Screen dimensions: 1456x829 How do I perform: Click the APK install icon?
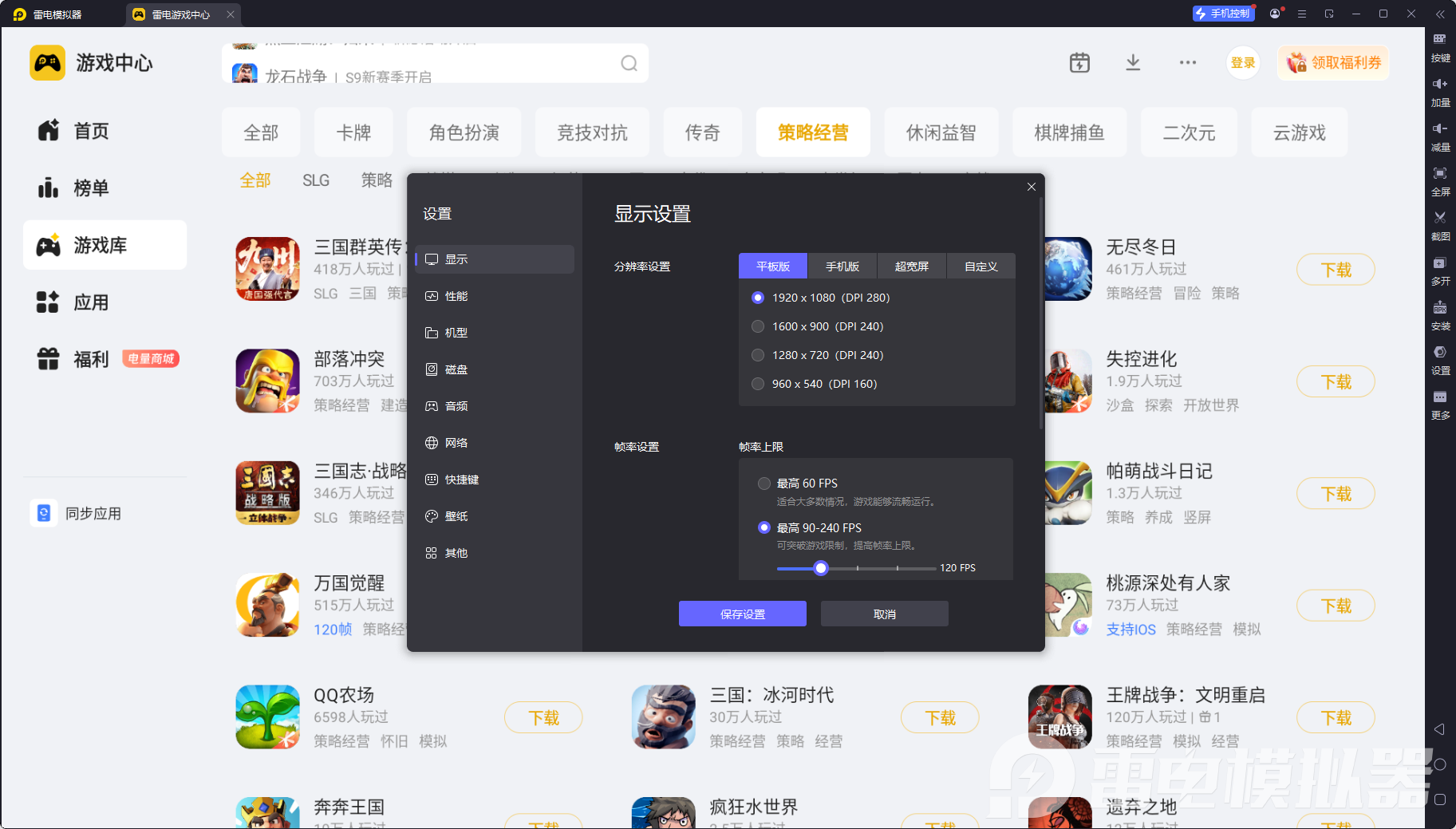1440,308
